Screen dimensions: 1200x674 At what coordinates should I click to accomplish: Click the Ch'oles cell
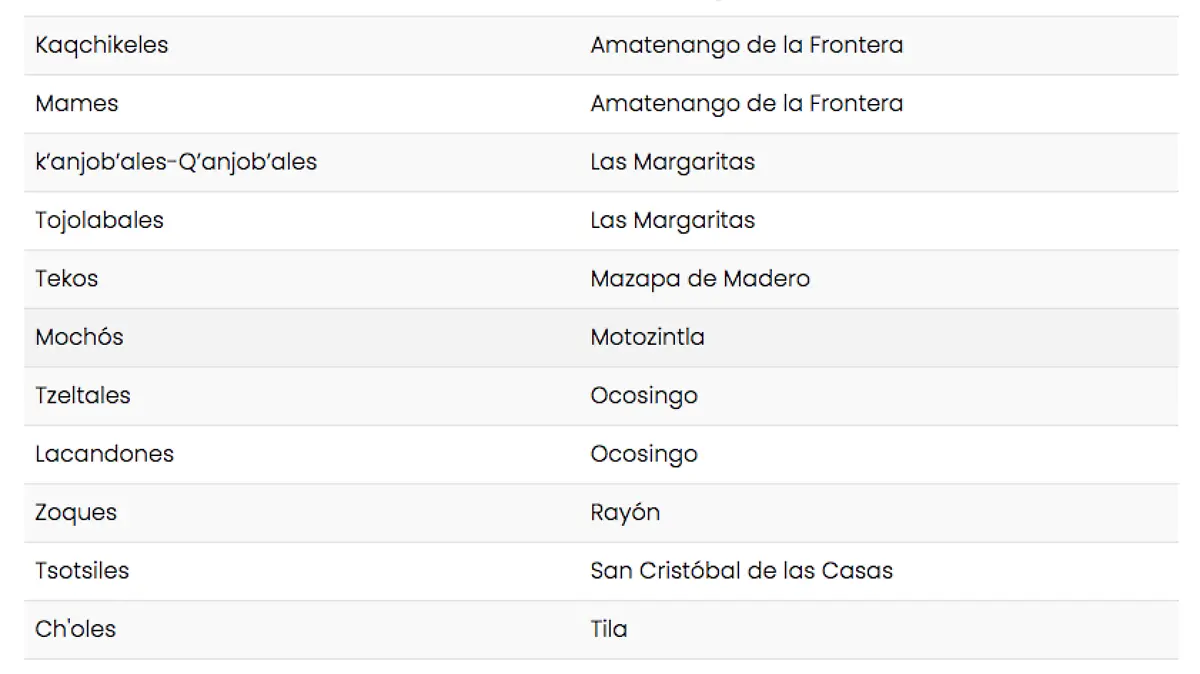point(75,629)
